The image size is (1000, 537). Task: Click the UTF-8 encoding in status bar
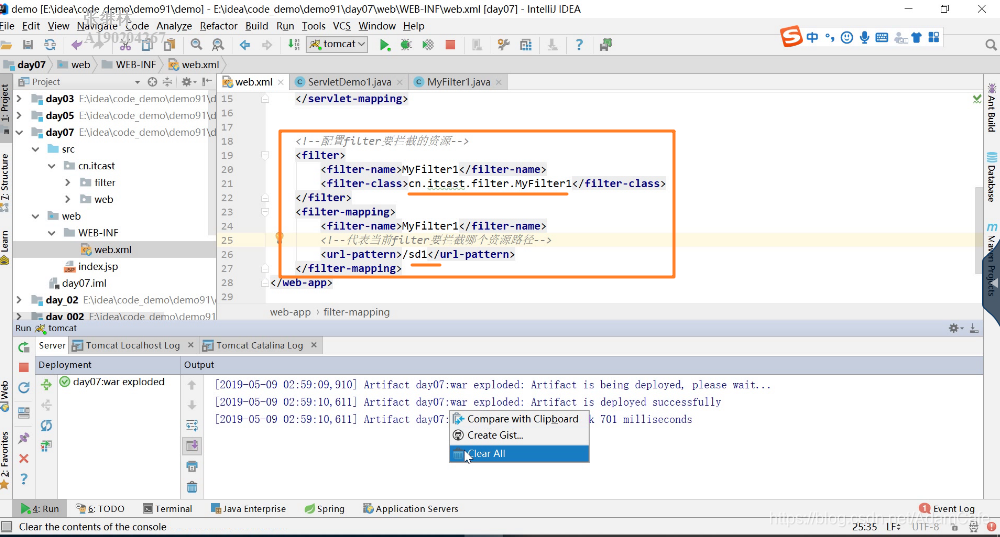[x=925, y=527]
